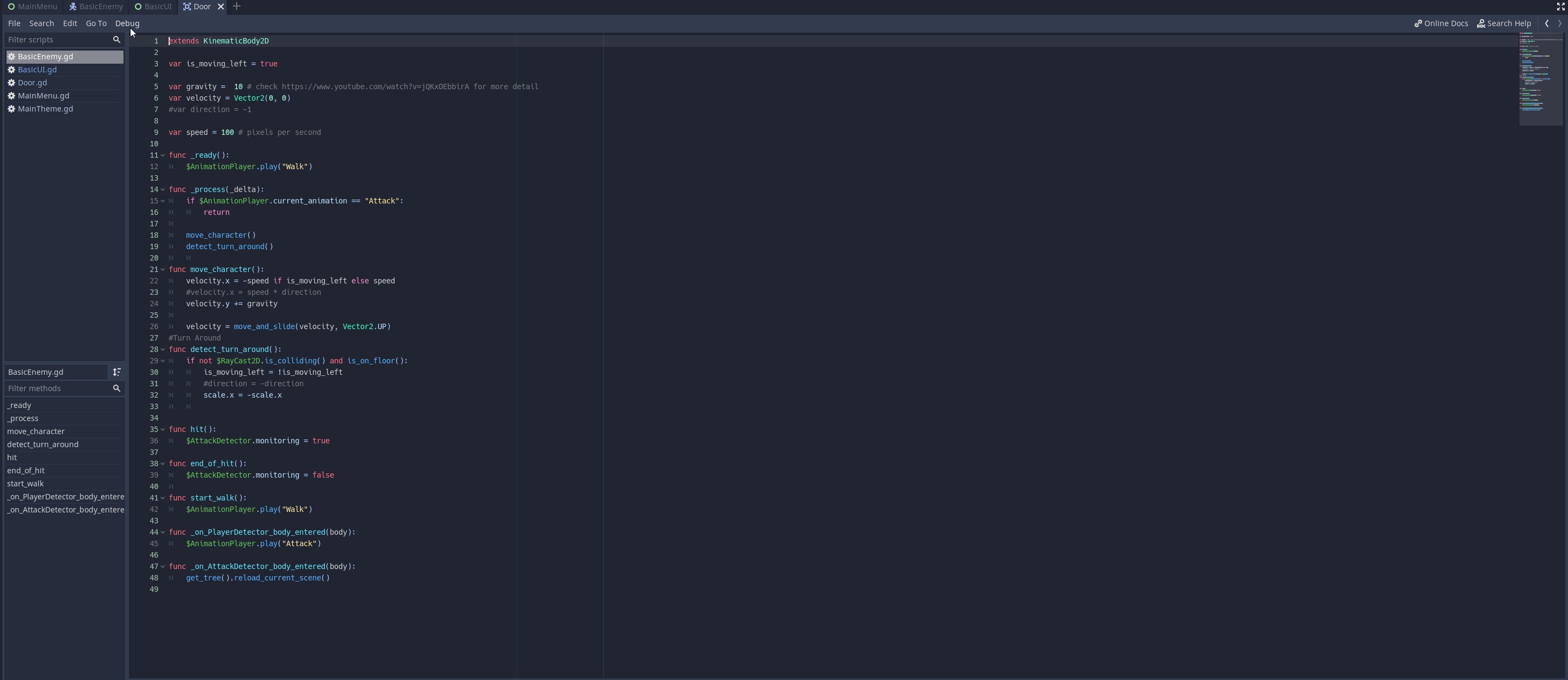Navigate back using the left chevron arrow
The width and height of the screenshot is (1568, 680).
click(x=1547, y=23)
